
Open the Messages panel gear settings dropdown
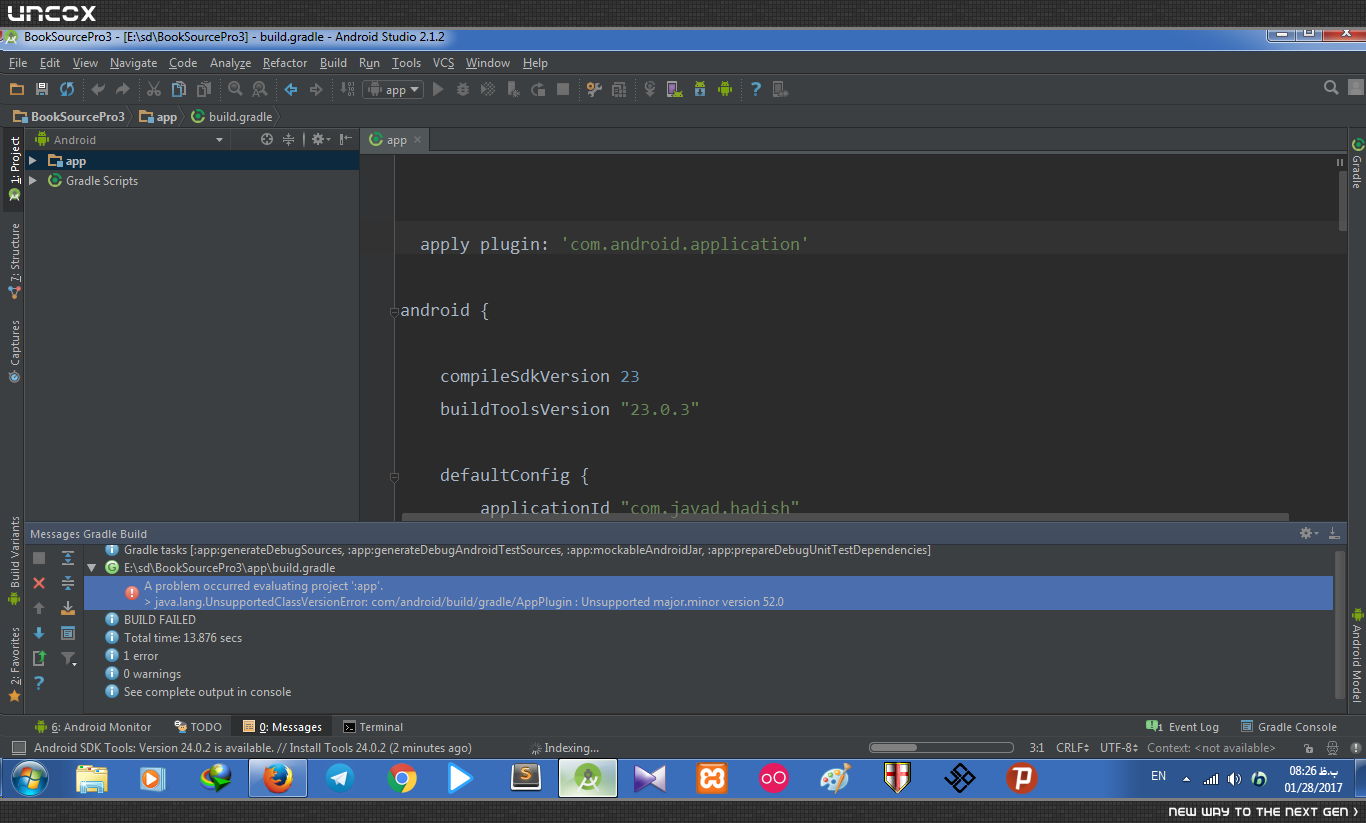point(1308,534)
